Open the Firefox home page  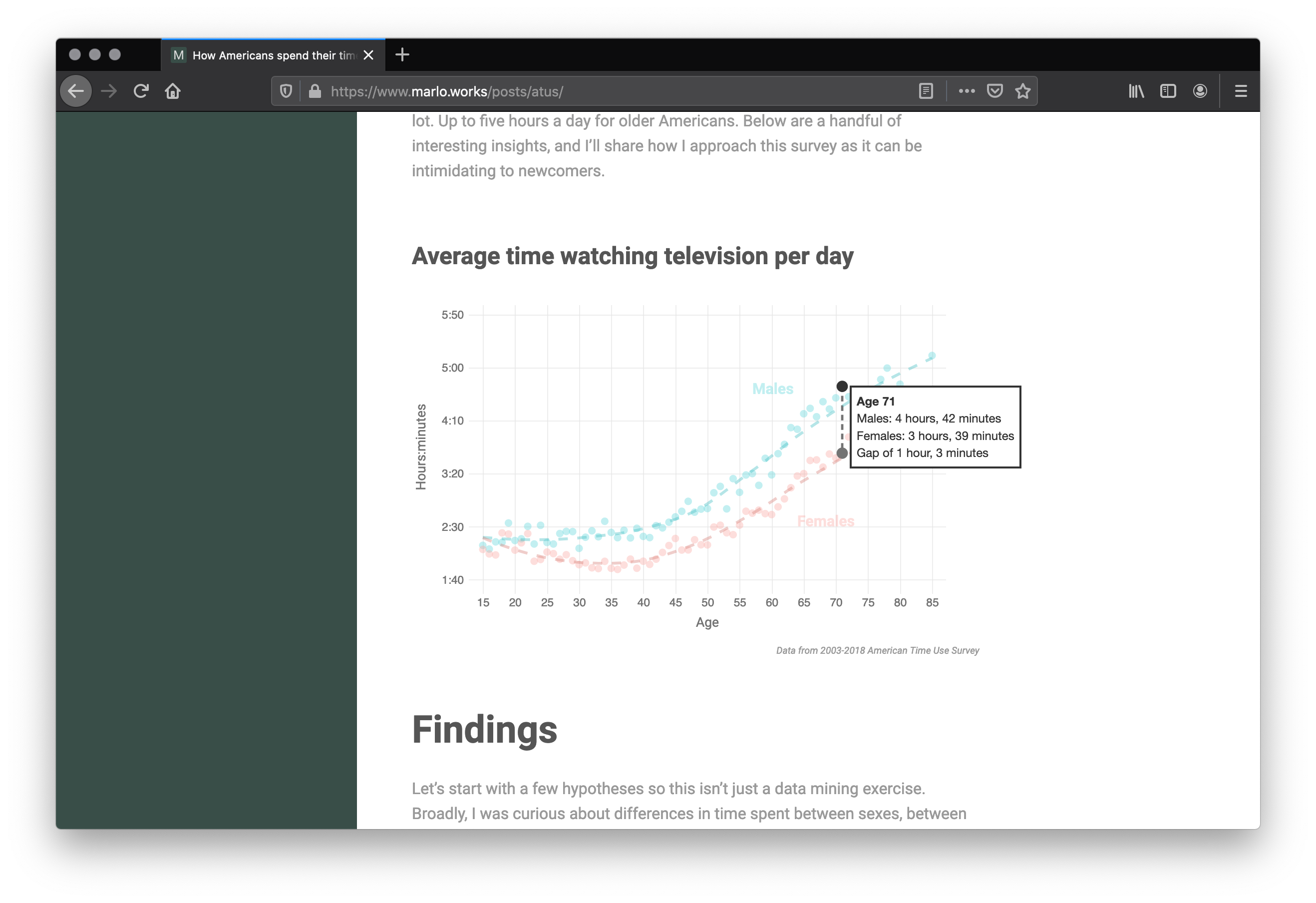[x=173, y=91]
